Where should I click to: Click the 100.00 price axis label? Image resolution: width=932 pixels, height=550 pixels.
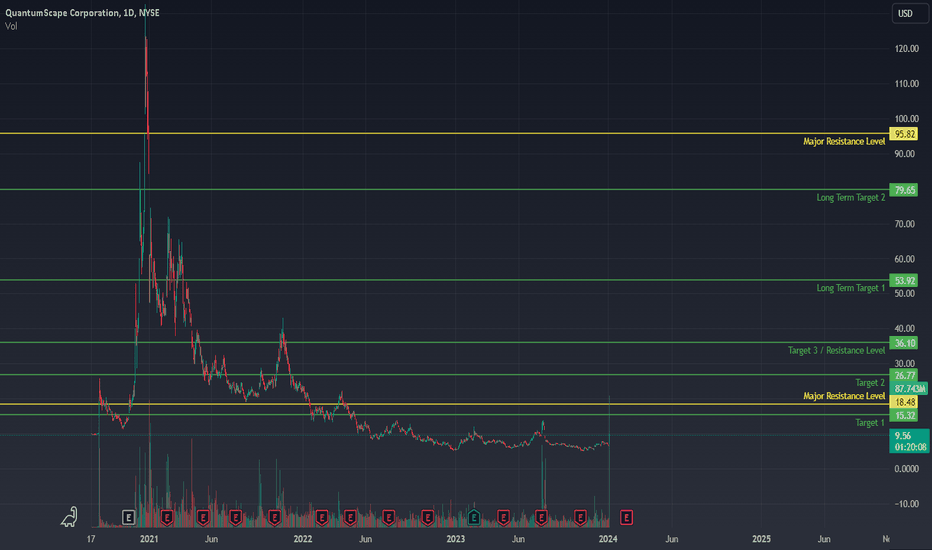pos(906,119)
